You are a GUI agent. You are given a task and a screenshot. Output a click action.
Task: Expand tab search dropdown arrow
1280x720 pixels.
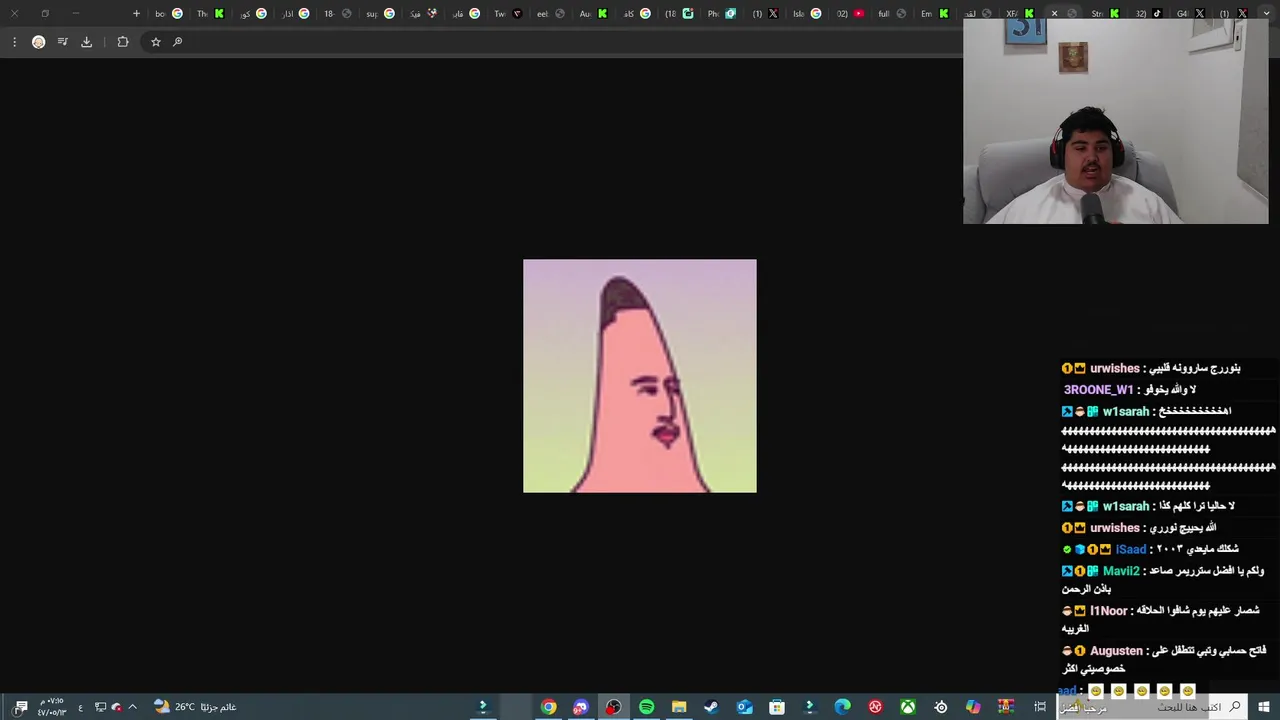[x=1267, y=14]
